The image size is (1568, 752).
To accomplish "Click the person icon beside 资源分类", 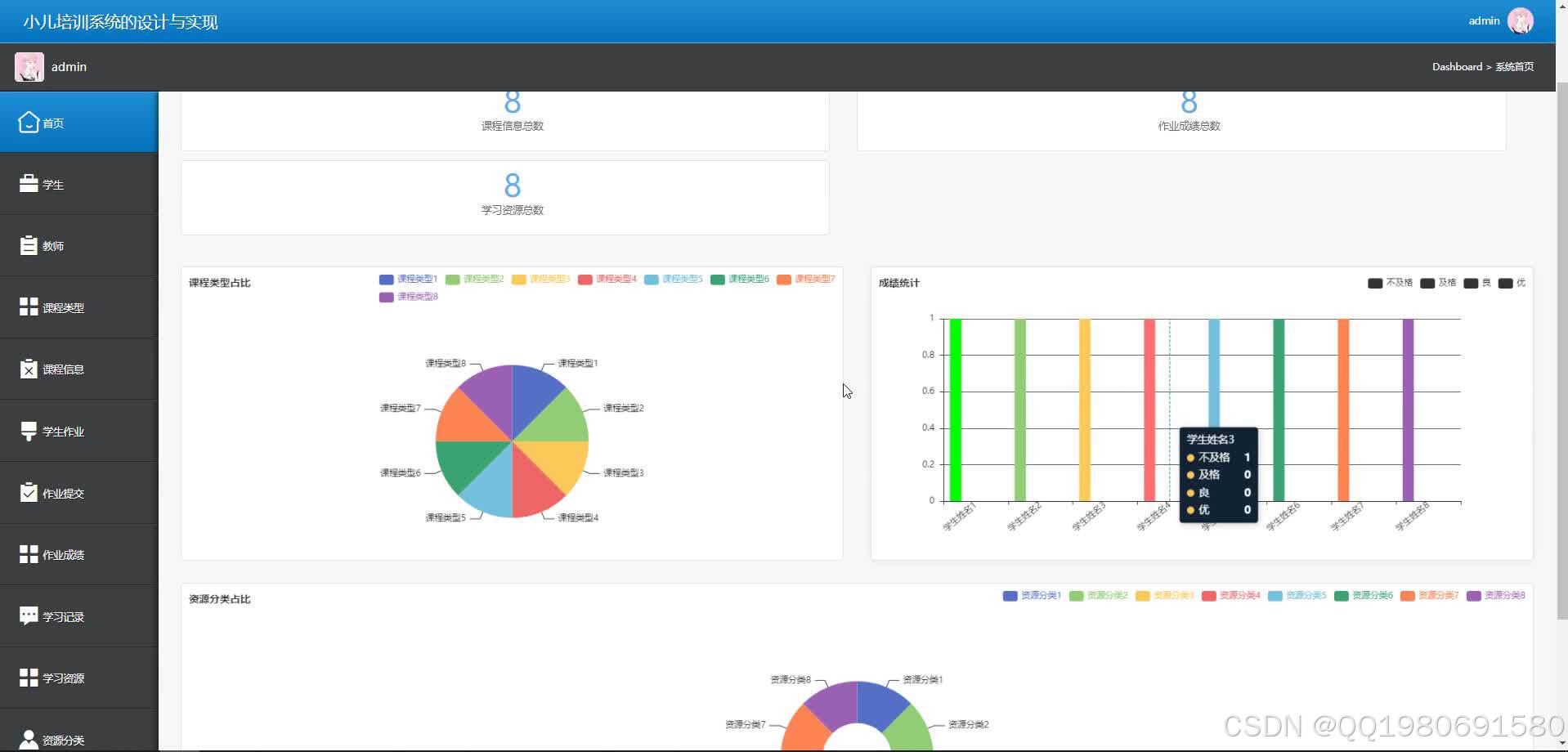I will [29, 740].
